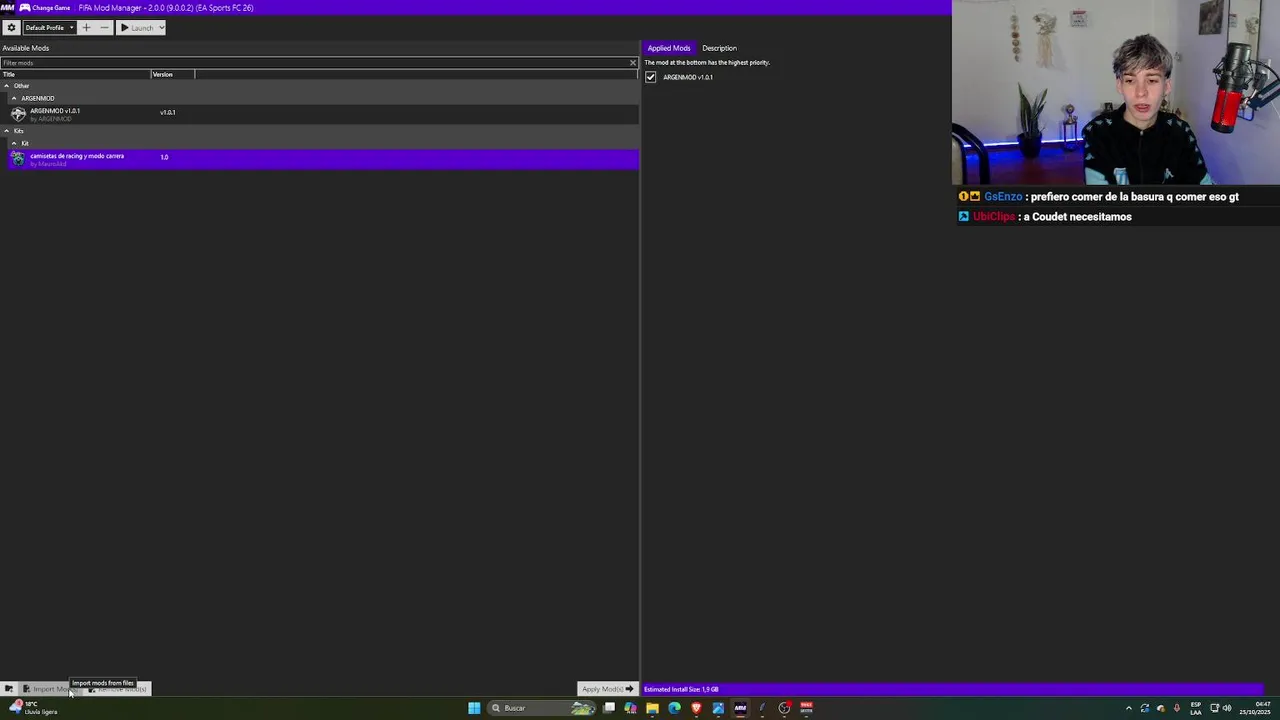Open the volume control in system tray
The width and height of the screenshot is (1280, 720).
[x=1227, y=708]
